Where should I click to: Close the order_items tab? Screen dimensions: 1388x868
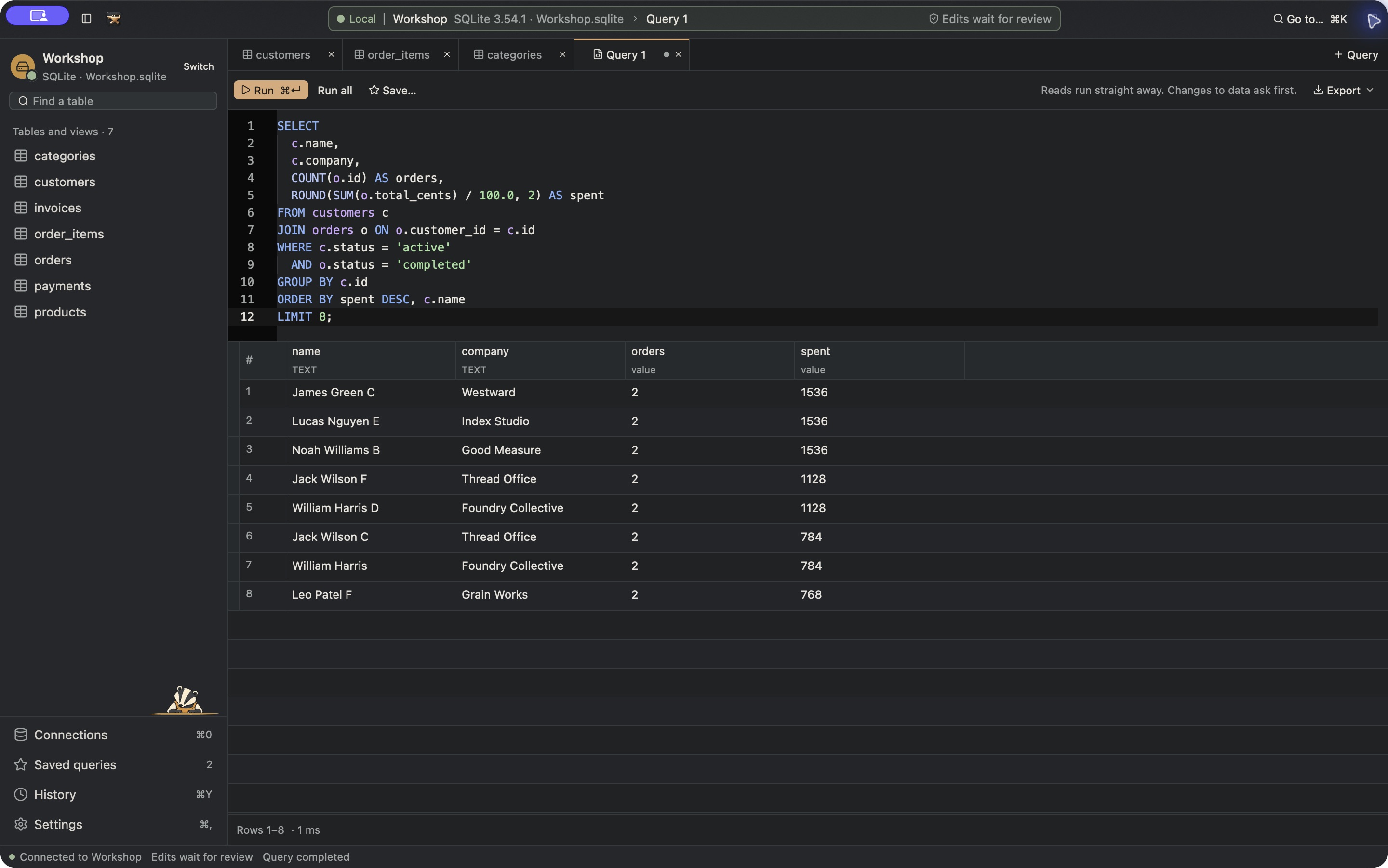[x=447, y=54]
